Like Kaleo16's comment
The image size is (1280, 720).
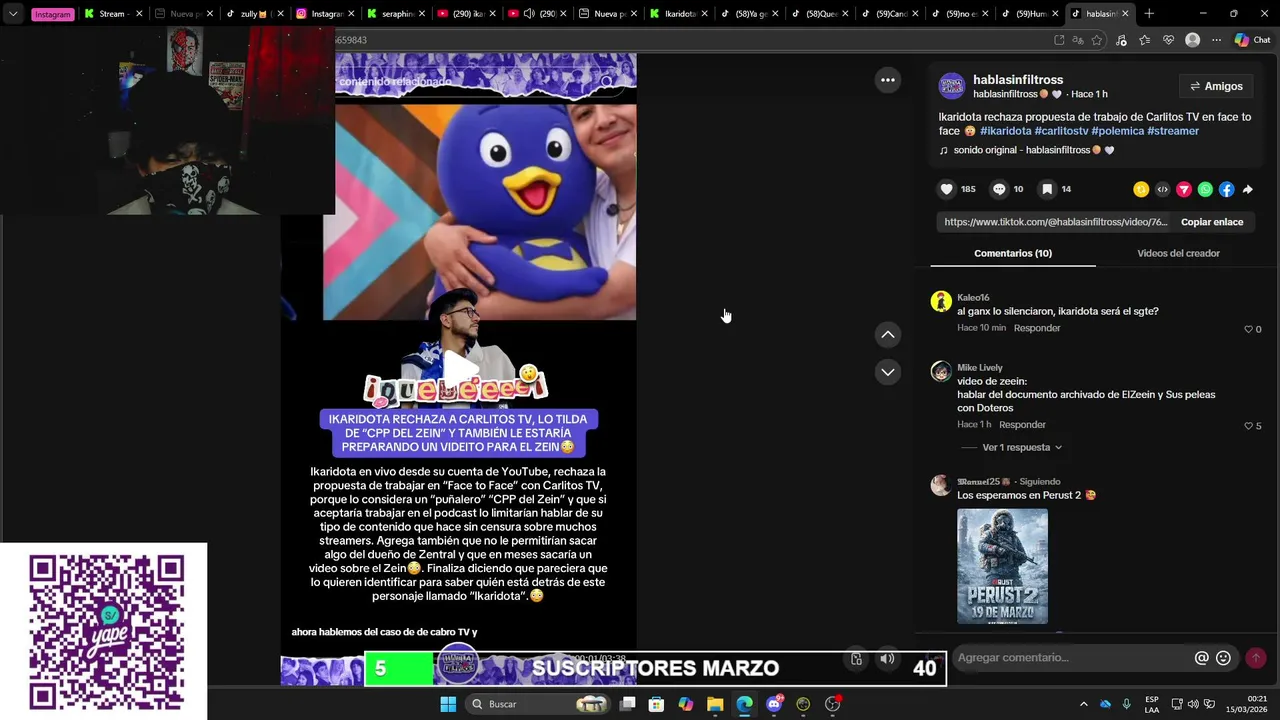1248,329
